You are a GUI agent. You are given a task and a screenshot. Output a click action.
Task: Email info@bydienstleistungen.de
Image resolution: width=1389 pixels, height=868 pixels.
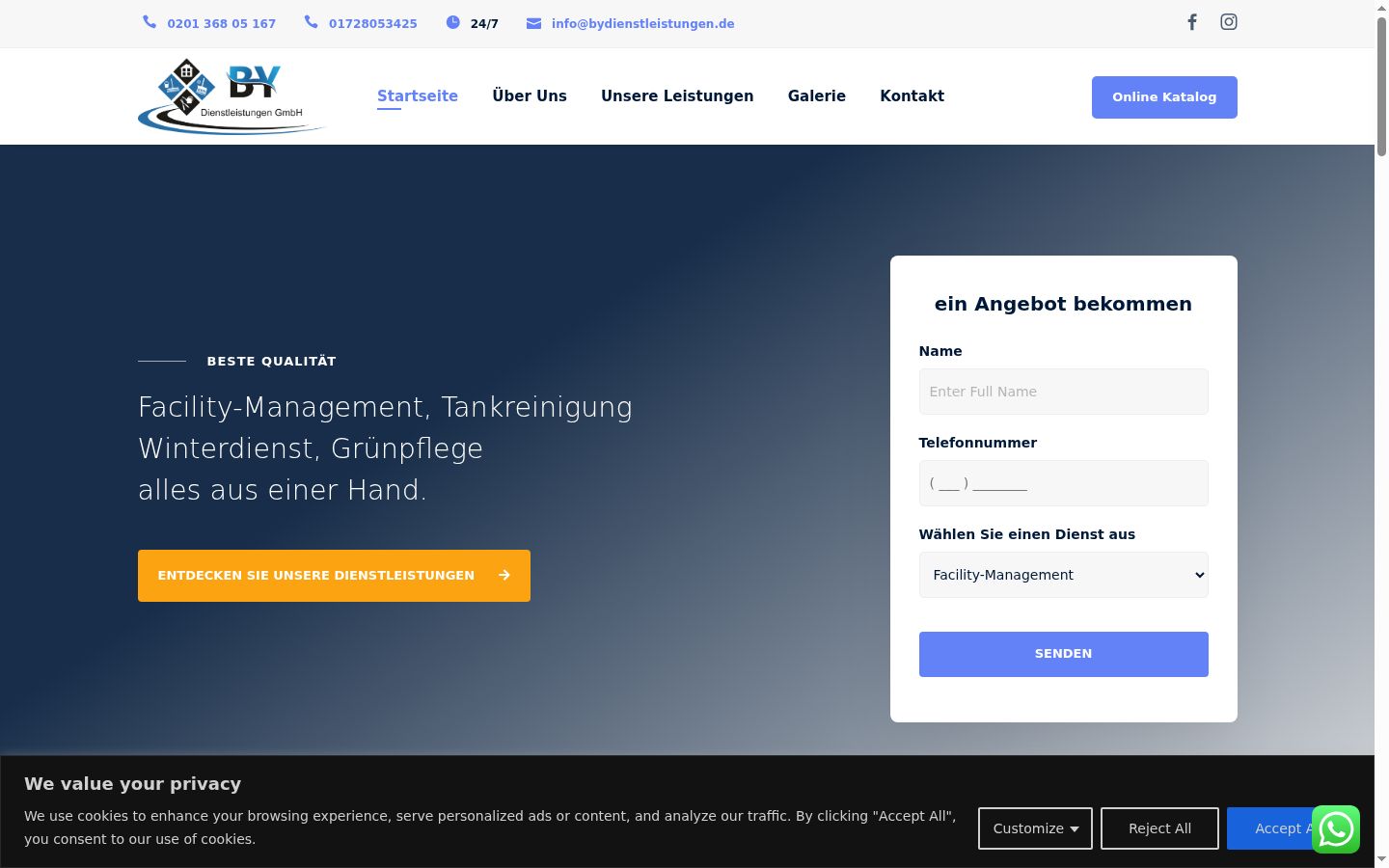pyautogui.click(x=643, y=24)
